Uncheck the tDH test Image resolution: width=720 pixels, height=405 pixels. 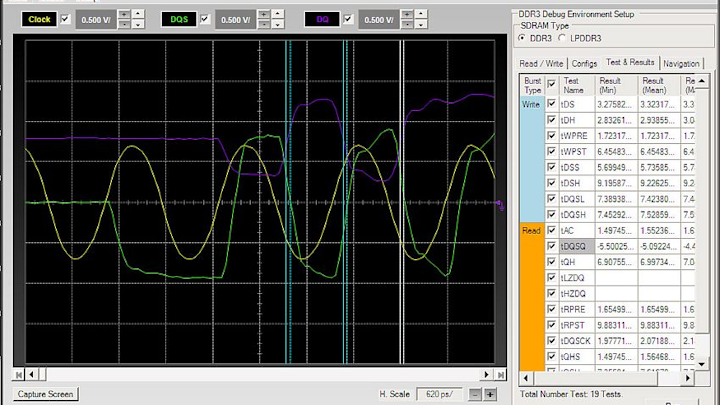coord(551,120)
